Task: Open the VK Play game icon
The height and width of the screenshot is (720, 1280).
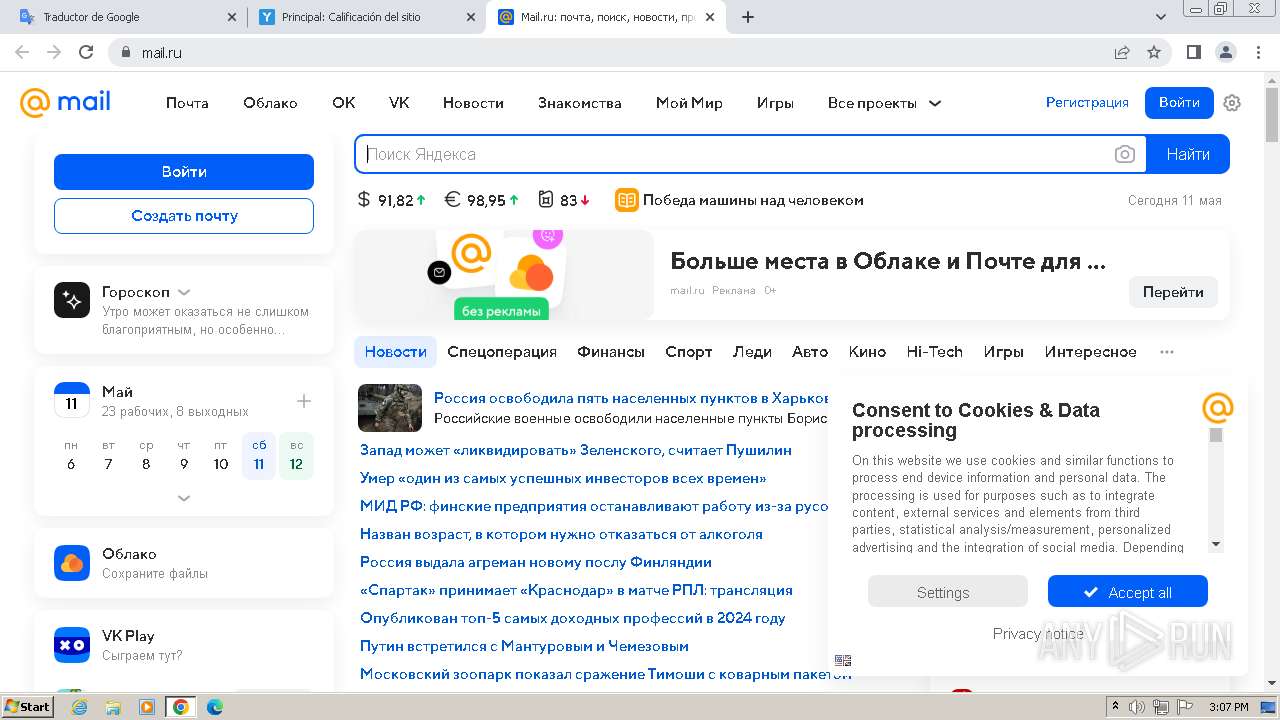Action: [x=72, y=645]
